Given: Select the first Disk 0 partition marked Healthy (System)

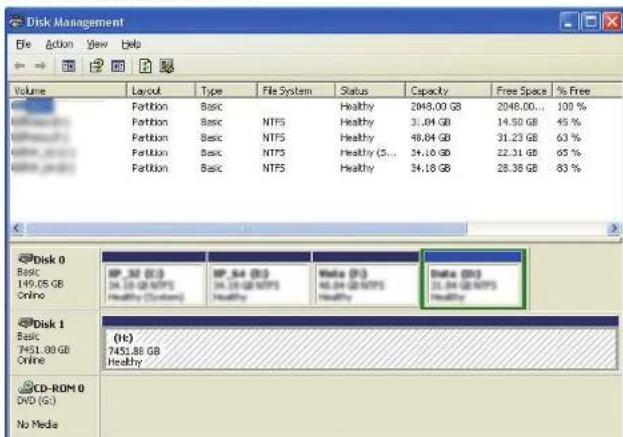Looking at the screenshot, I should (x=154, y=279).
